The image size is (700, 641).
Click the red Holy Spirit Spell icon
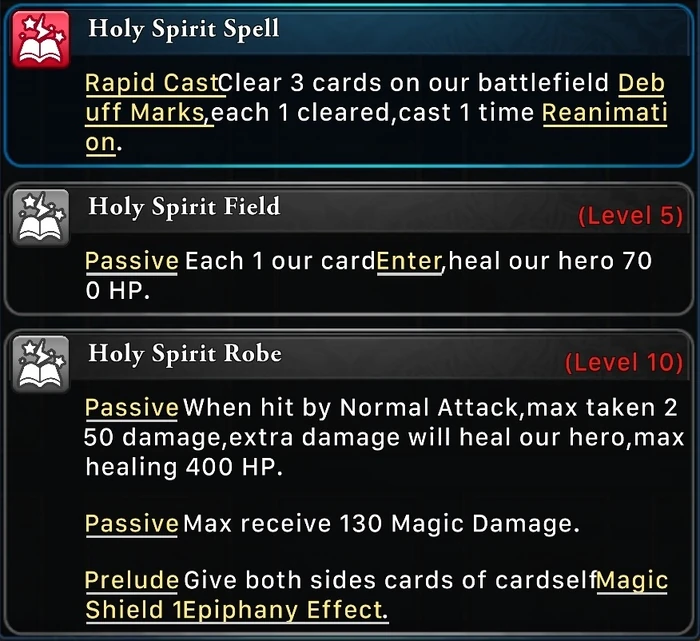click(41, 40)
